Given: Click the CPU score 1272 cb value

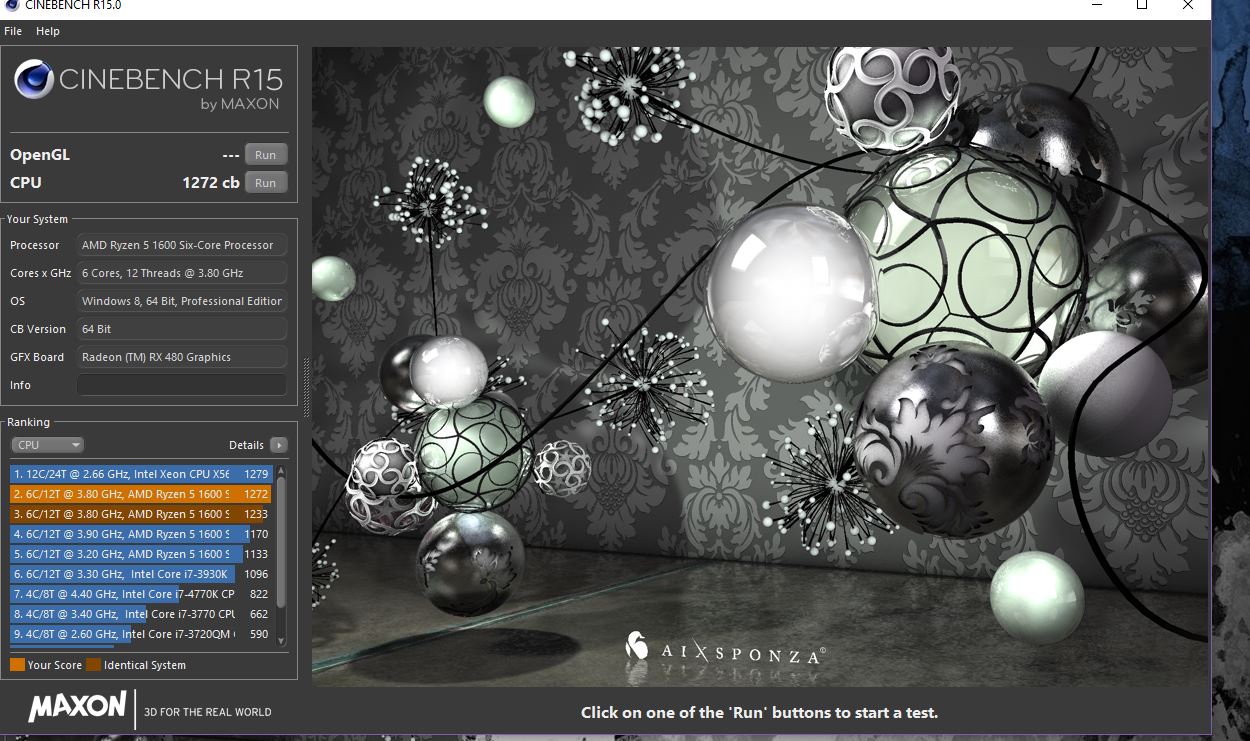Looking at the screenshot, I should click(x=211, y=183).
